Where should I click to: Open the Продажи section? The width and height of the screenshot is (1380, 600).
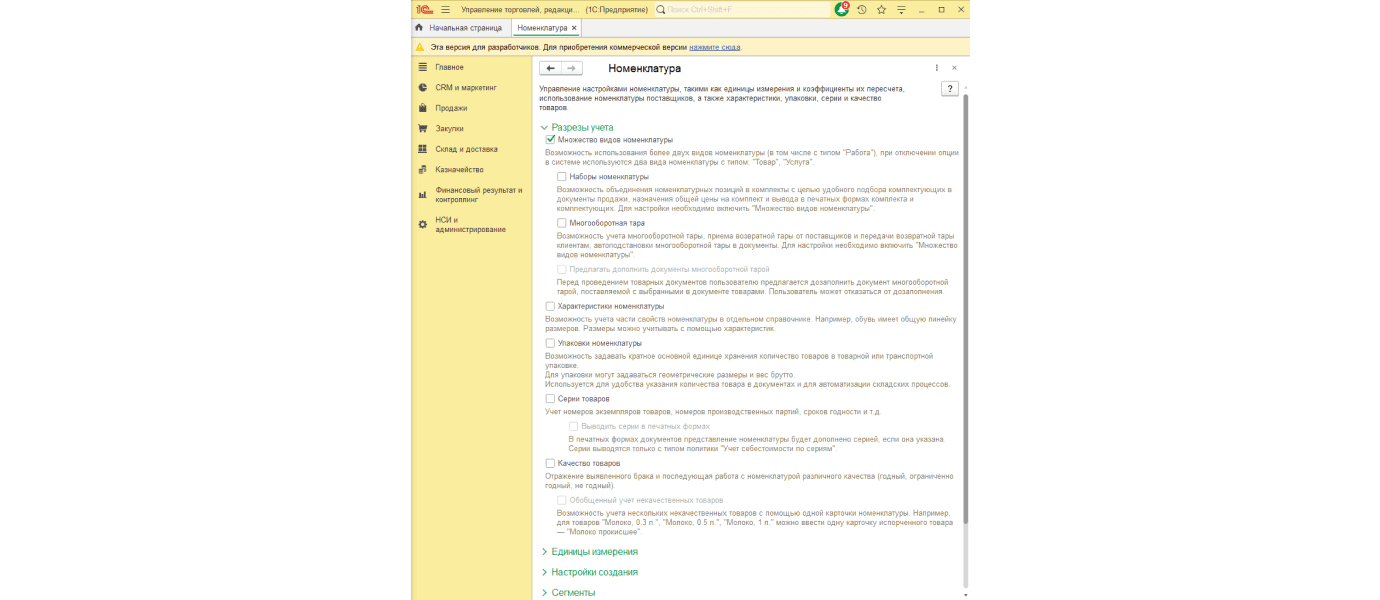pyautogui.click(x=451, y=108)
